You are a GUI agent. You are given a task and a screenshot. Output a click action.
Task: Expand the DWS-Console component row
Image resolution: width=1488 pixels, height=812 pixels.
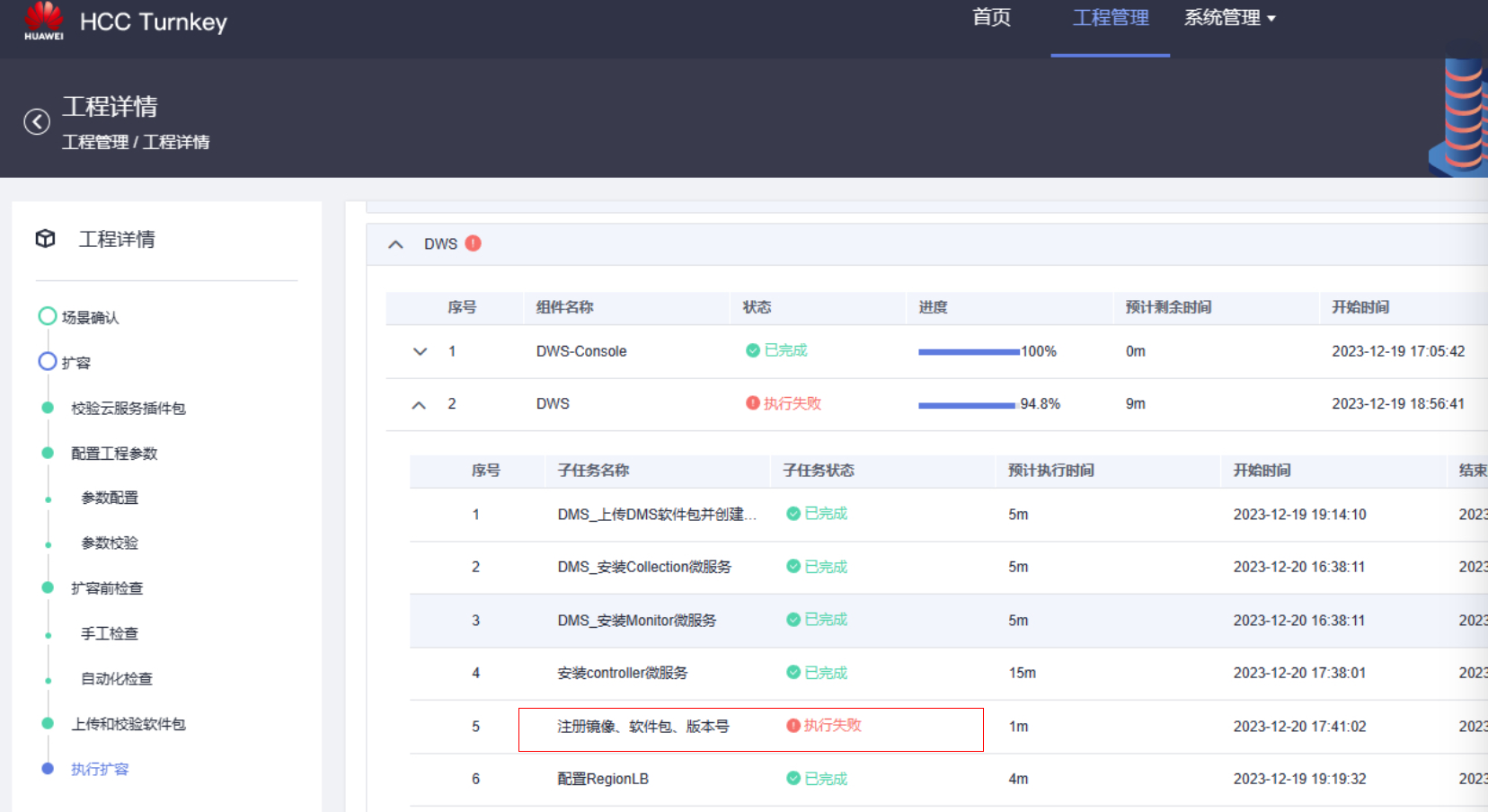coord(420,351)
